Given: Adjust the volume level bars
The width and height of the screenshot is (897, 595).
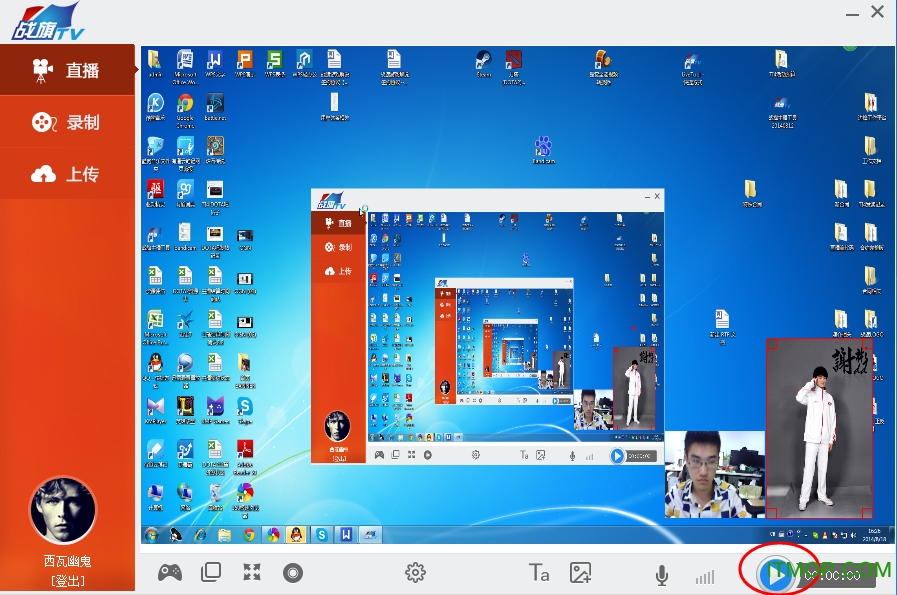Looking at the screenshot, I should pos(705,577).
